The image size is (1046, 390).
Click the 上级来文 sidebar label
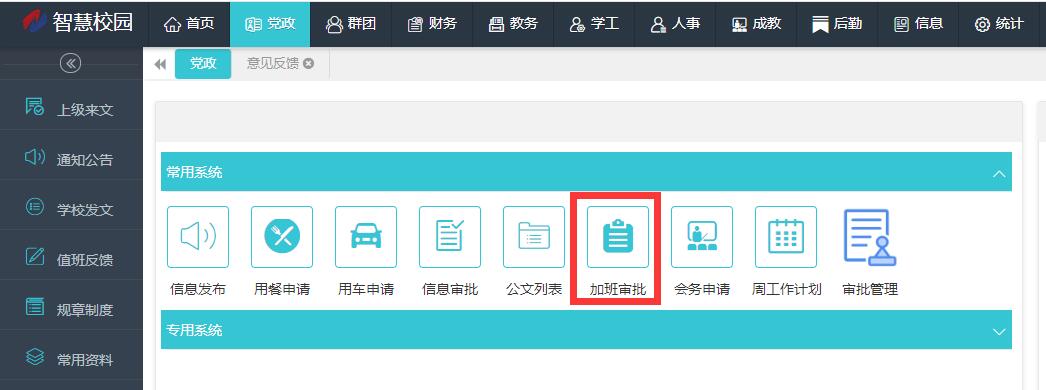pyautogui.click(x=85, y=109)
